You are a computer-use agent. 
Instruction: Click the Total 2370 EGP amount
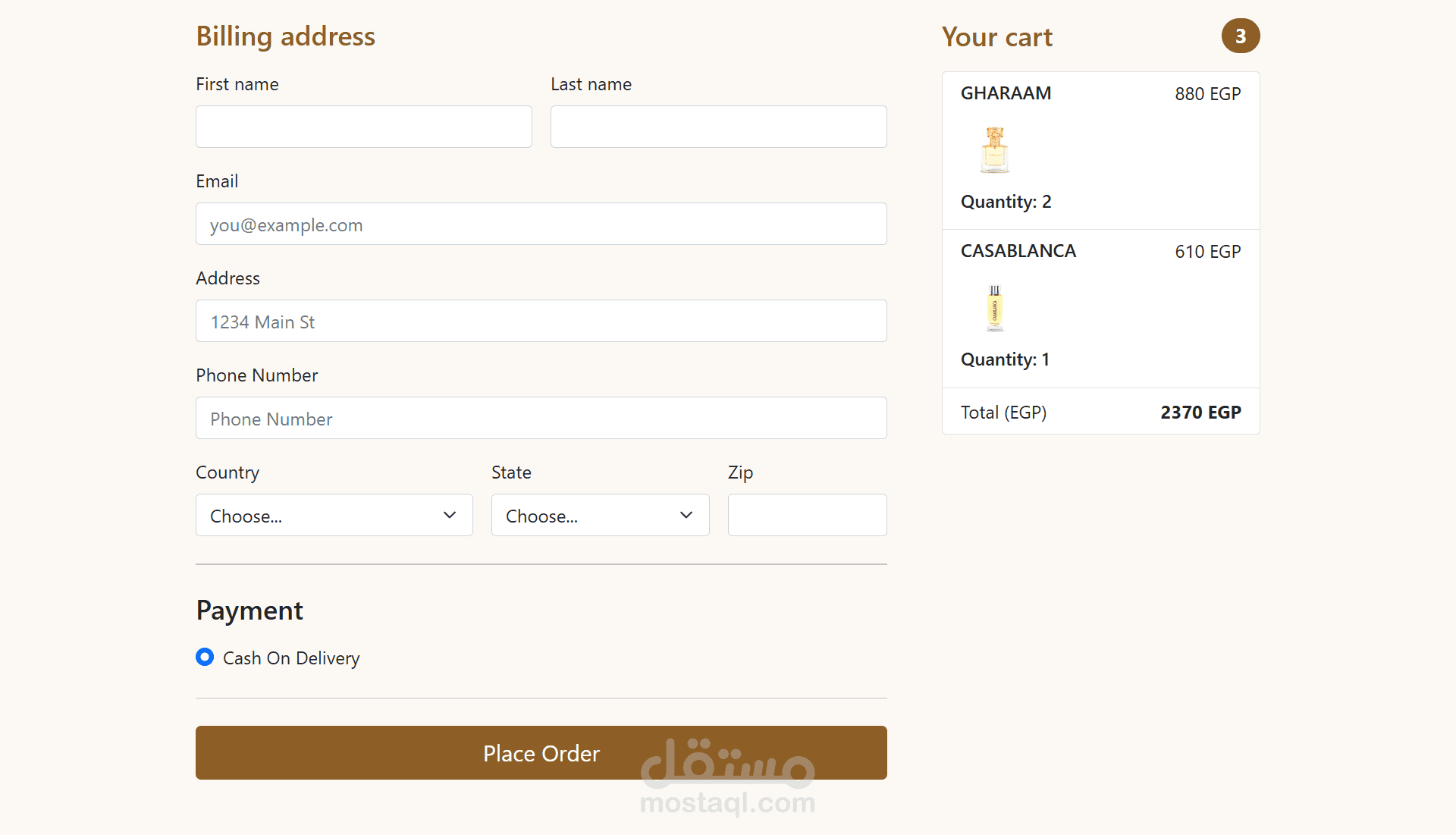pyautogui.click(x=1200, y=413)
